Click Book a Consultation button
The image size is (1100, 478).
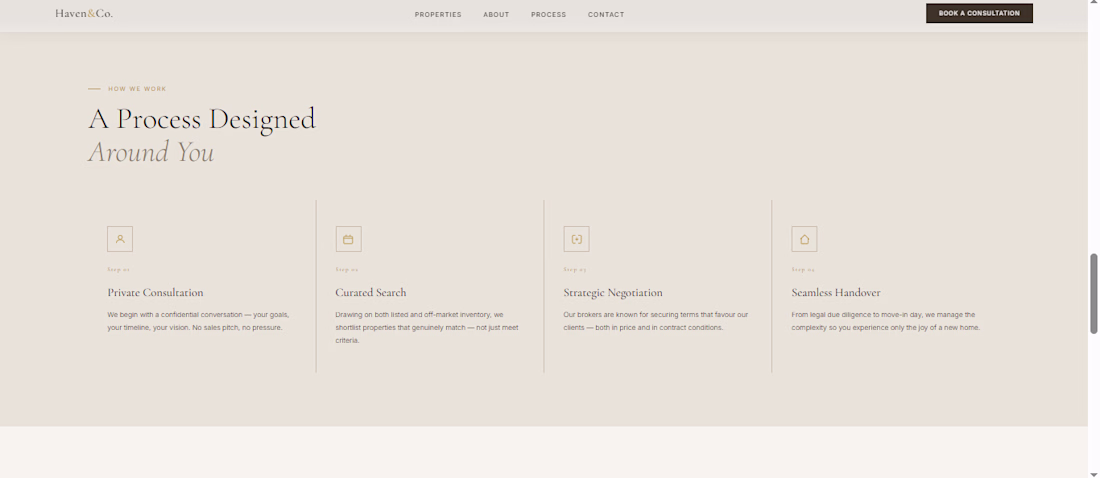(979, 13)
